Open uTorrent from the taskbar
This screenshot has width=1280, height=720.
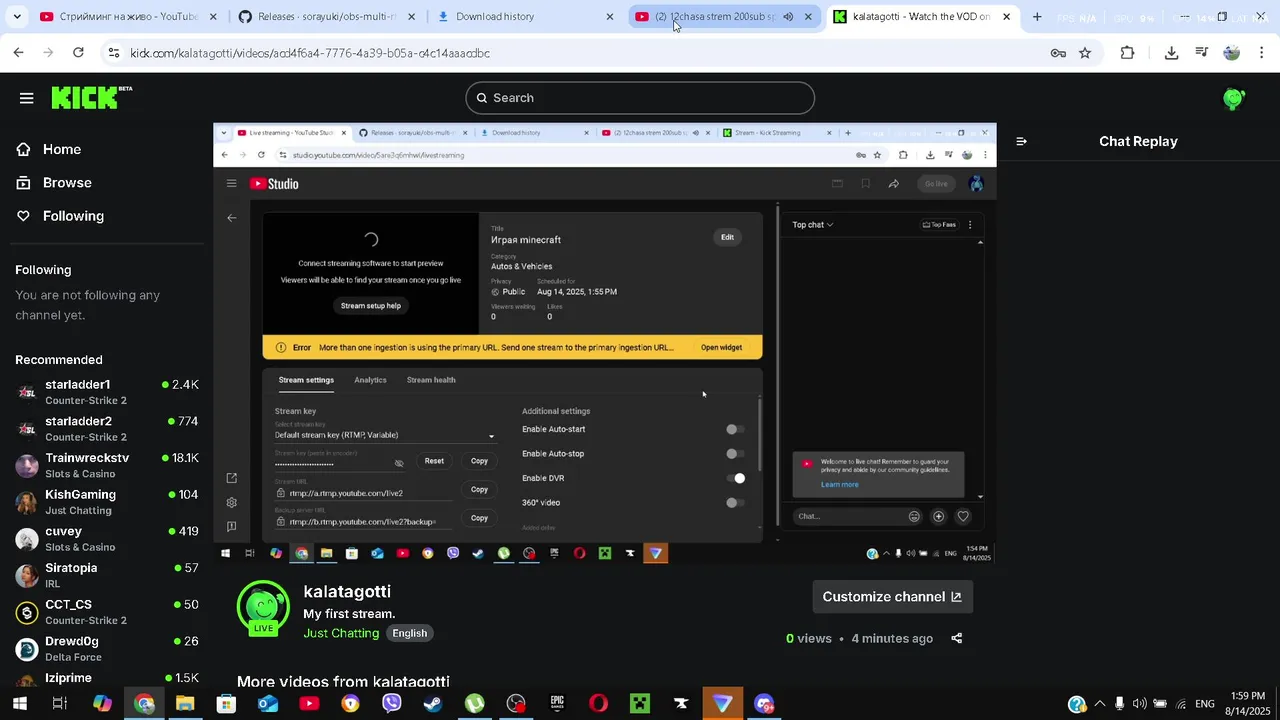[475, 704]
